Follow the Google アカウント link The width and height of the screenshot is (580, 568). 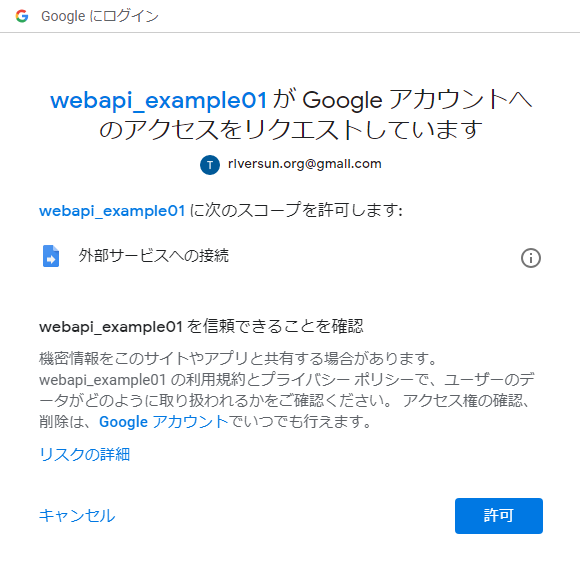point(163,422)
